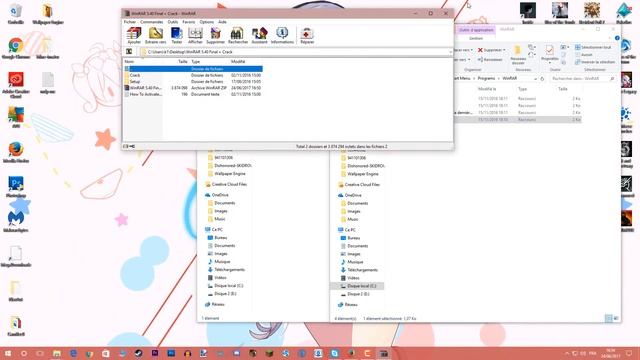The height and width of the screenshot is (360, 640).
Task: Click Nouveau dossier in Explorer ribbon
Action: click(518, 55)
